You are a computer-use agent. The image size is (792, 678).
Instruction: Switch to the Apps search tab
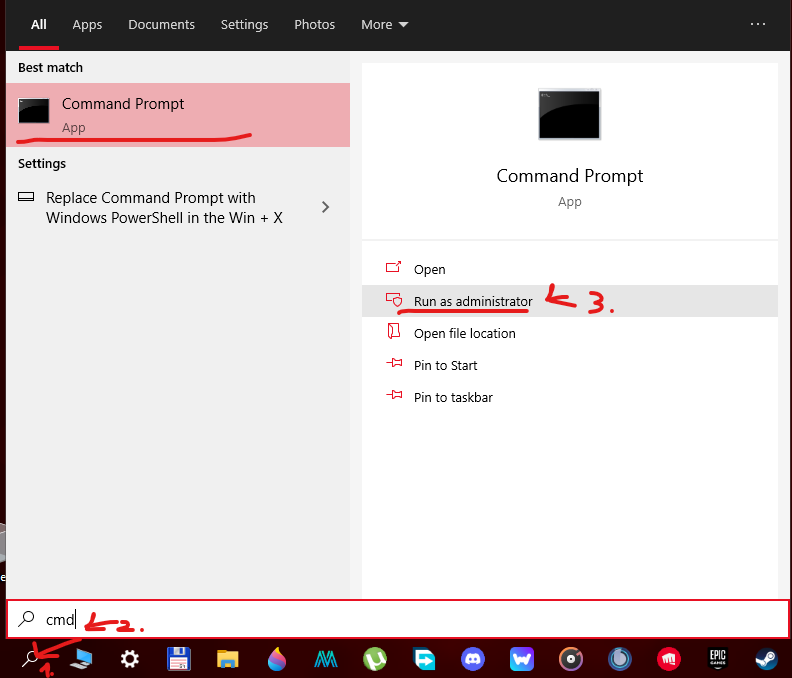point(87,24)
